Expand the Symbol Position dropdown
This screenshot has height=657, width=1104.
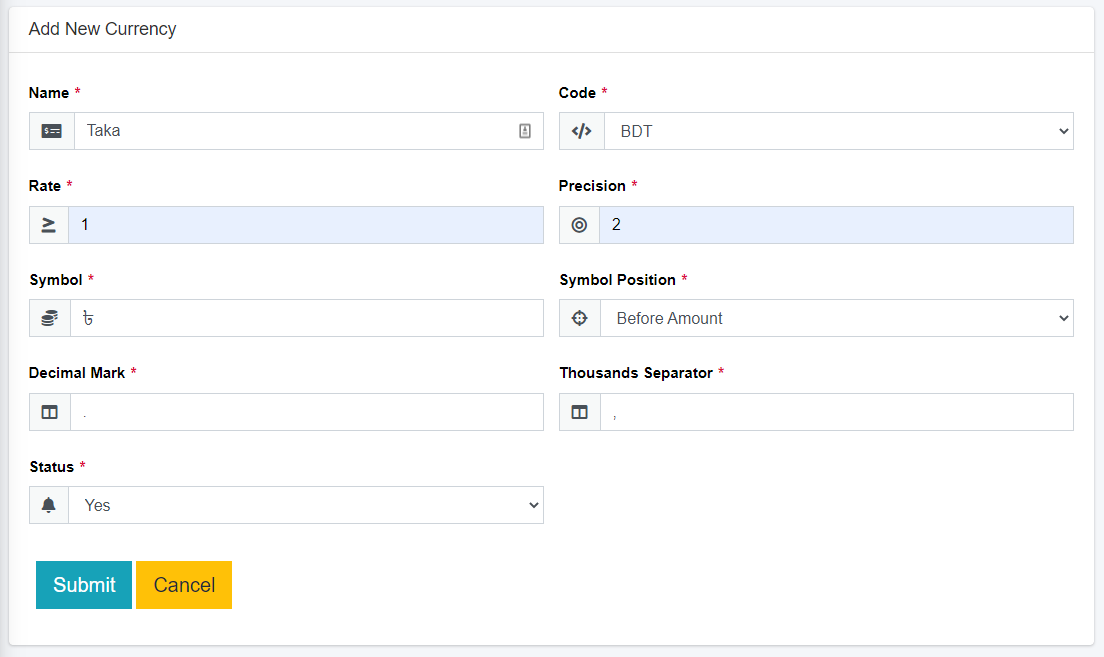coord(836,318)
